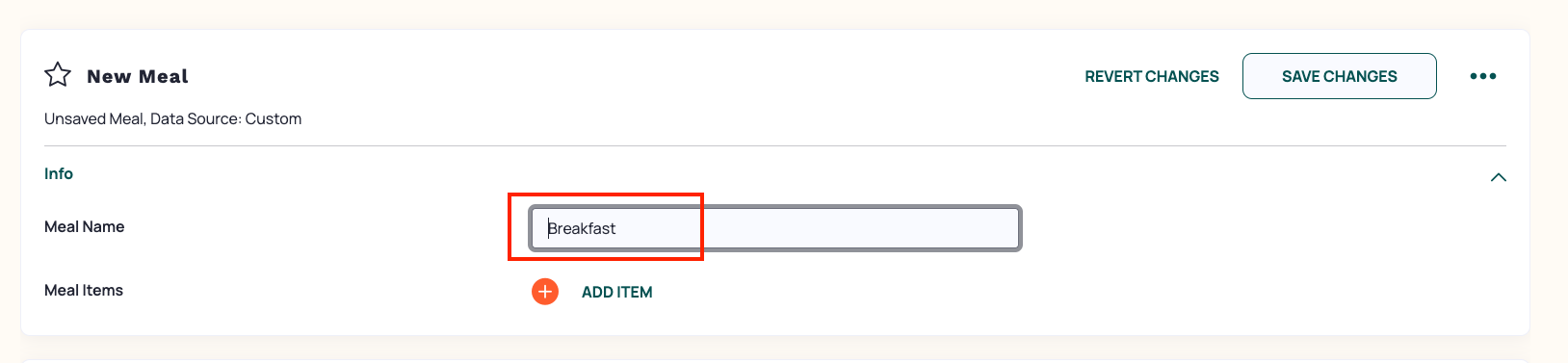Select the Info section header
The width and height of the screenshot is (1568, 363).
click(x=59, y=173)
